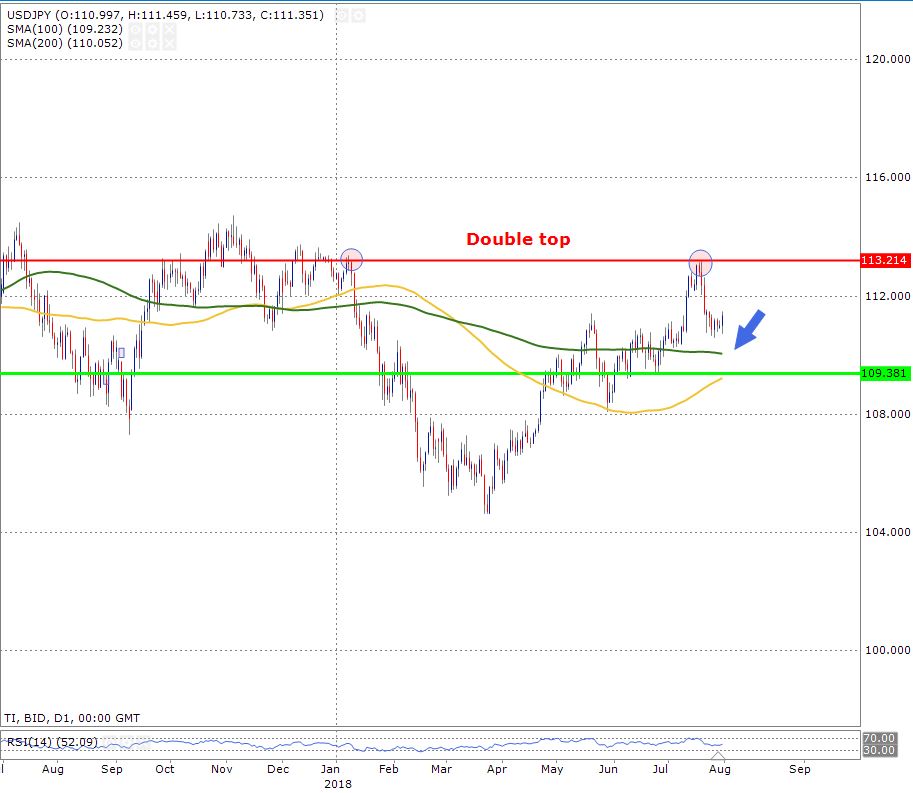Click the SMA(100) (109.232) legend label
913x793 pixels.
pyautogui.click(x=65, y=29)
